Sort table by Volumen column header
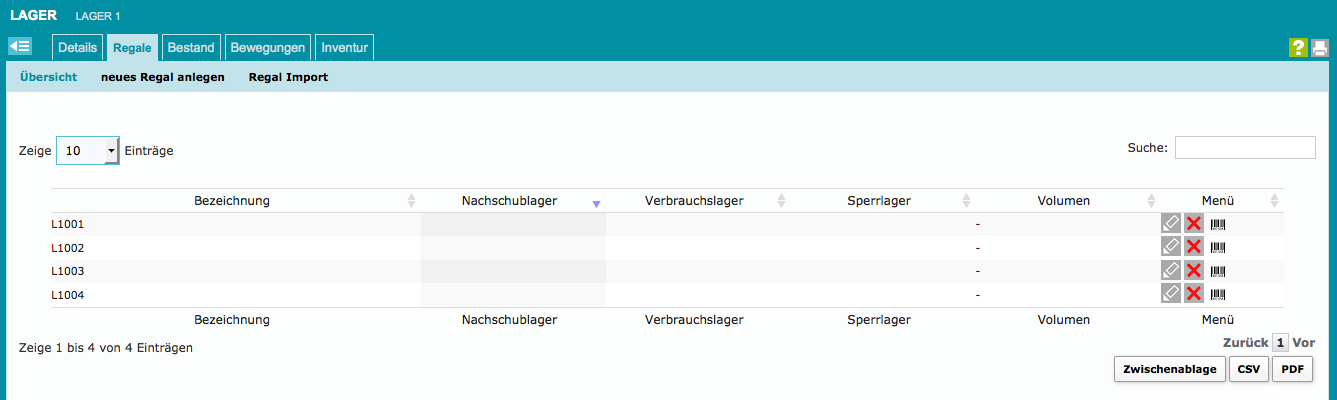This screenshot has width=1337, height=400. 1063,201
